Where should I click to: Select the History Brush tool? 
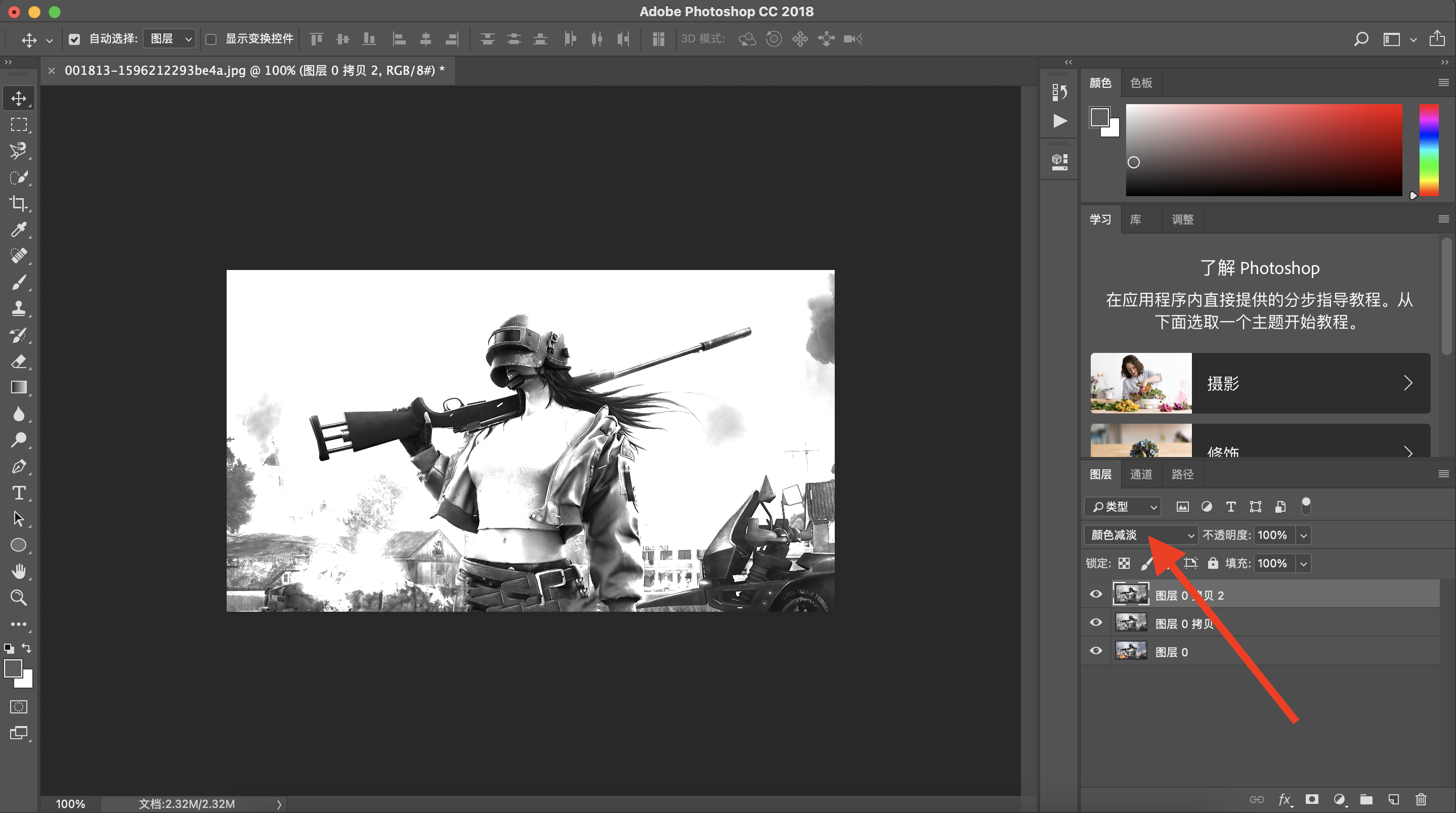click(19, 335)
